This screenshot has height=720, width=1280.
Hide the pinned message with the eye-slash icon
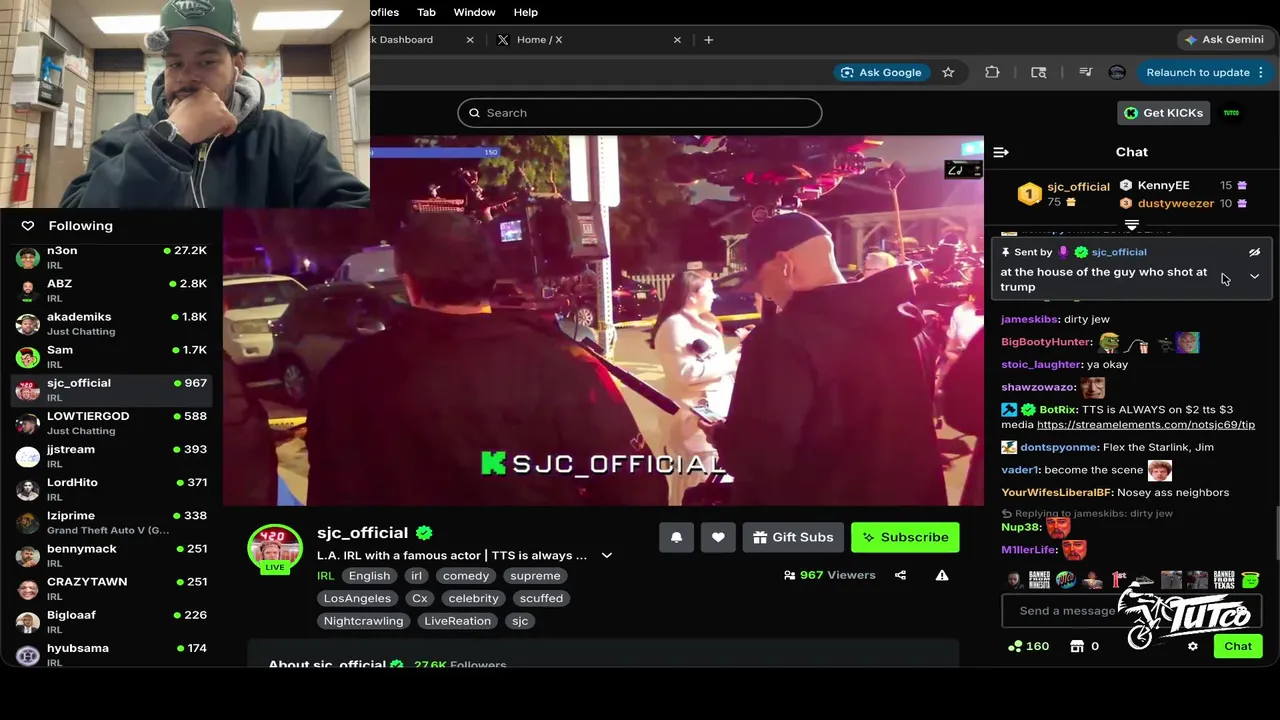[x=1254, y=253]
